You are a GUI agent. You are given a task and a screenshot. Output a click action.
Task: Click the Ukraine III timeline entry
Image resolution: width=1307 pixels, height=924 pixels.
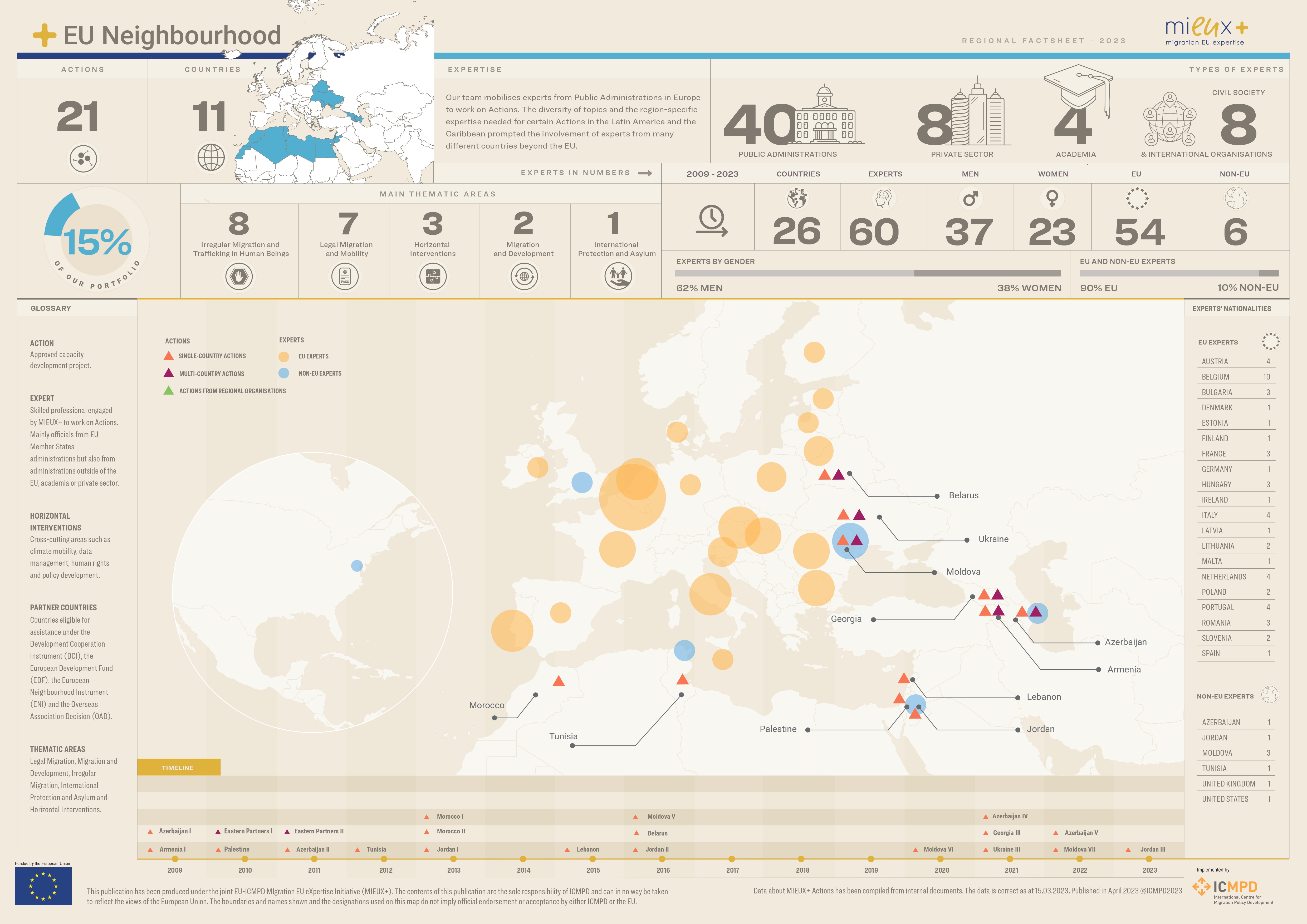click(1006, 849)
